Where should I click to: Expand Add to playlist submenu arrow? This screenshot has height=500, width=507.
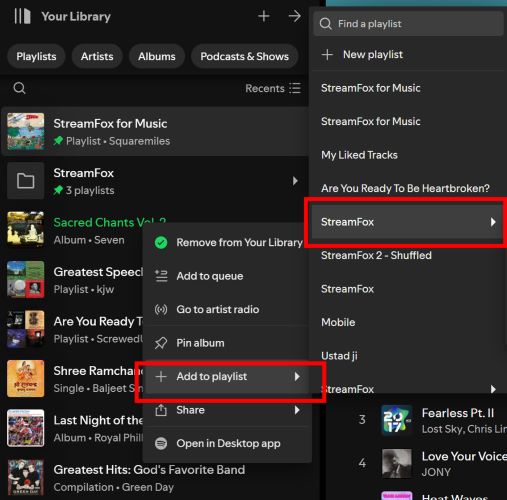(297, 377)
